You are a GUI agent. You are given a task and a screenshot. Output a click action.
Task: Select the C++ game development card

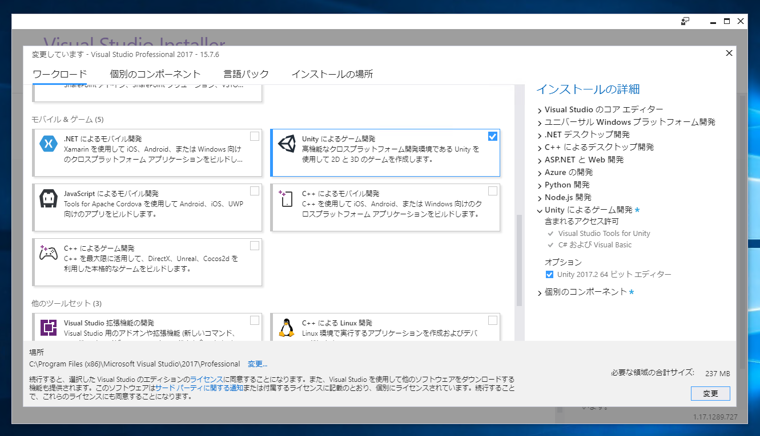pos(147,262)
